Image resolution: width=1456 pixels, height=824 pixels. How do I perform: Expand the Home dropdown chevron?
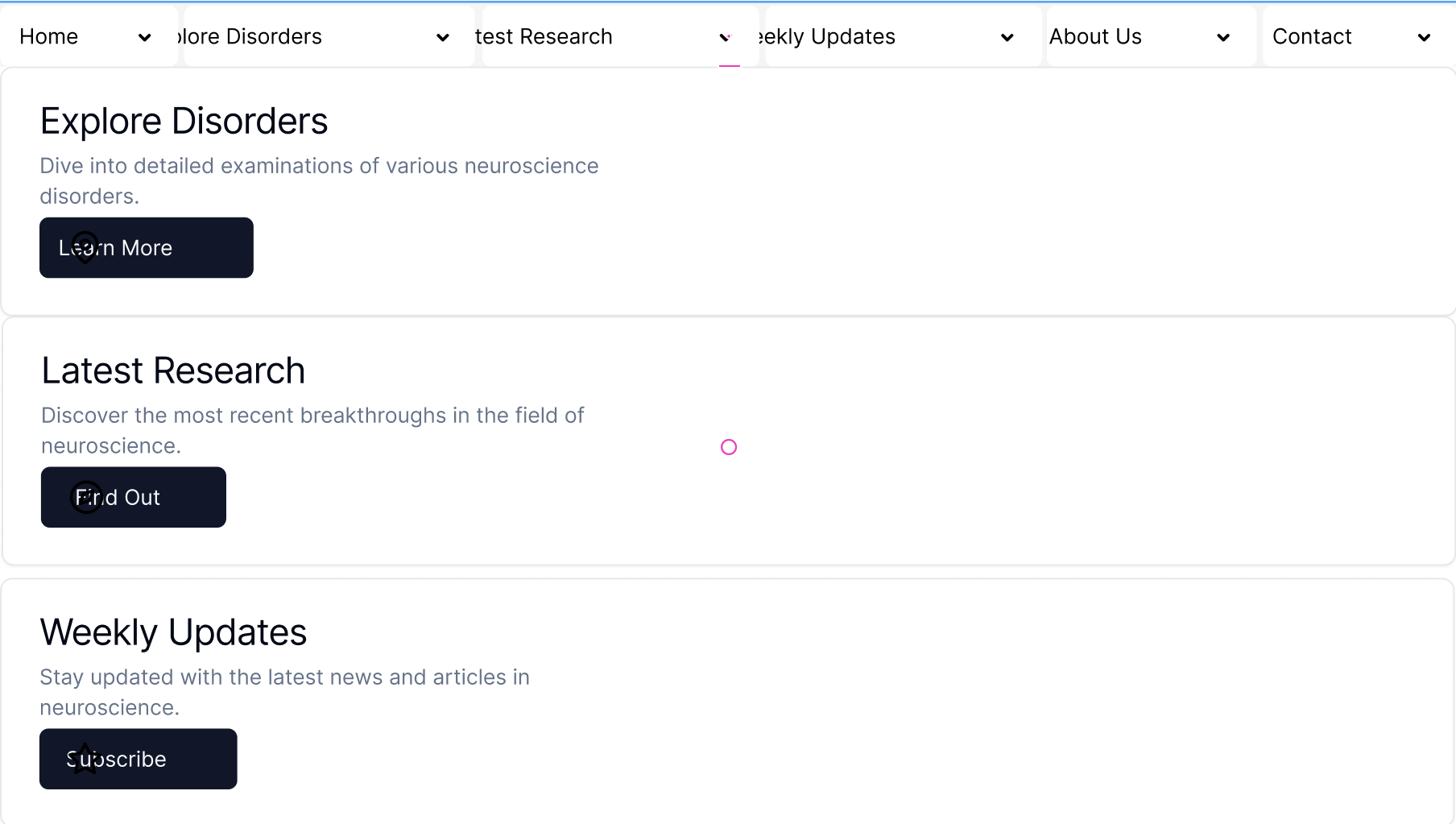pos(145,38)
